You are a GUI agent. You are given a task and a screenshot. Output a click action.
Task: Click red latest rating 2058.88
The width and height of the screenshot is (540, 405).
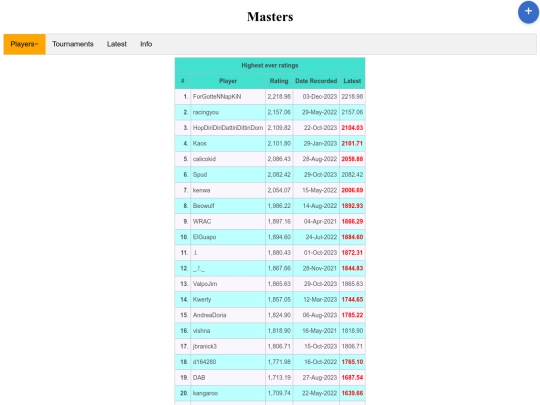pyautogui.click(x=352, y=159)
